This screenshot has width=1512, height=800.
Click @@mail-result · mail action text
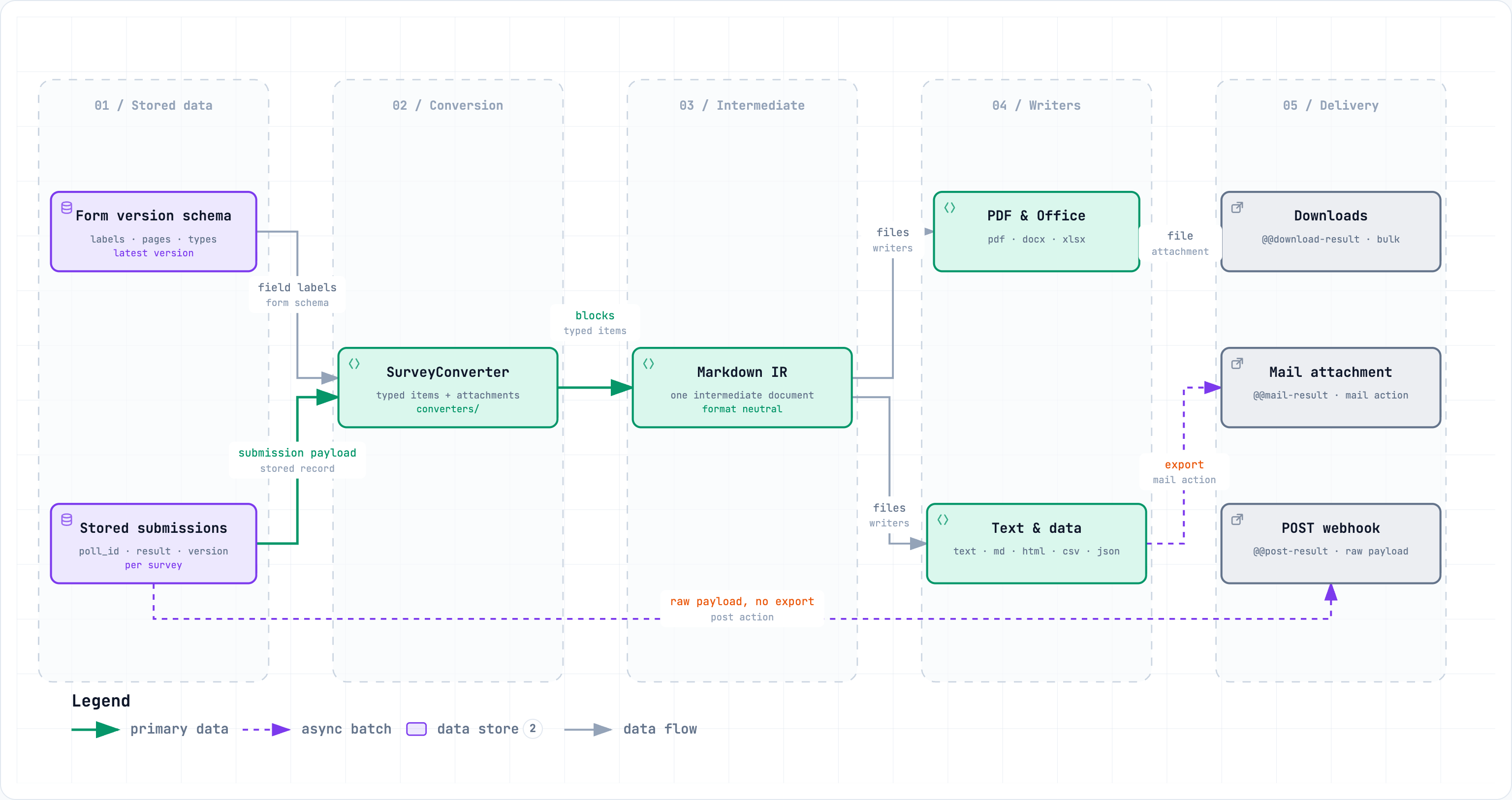pos(1331,396)
